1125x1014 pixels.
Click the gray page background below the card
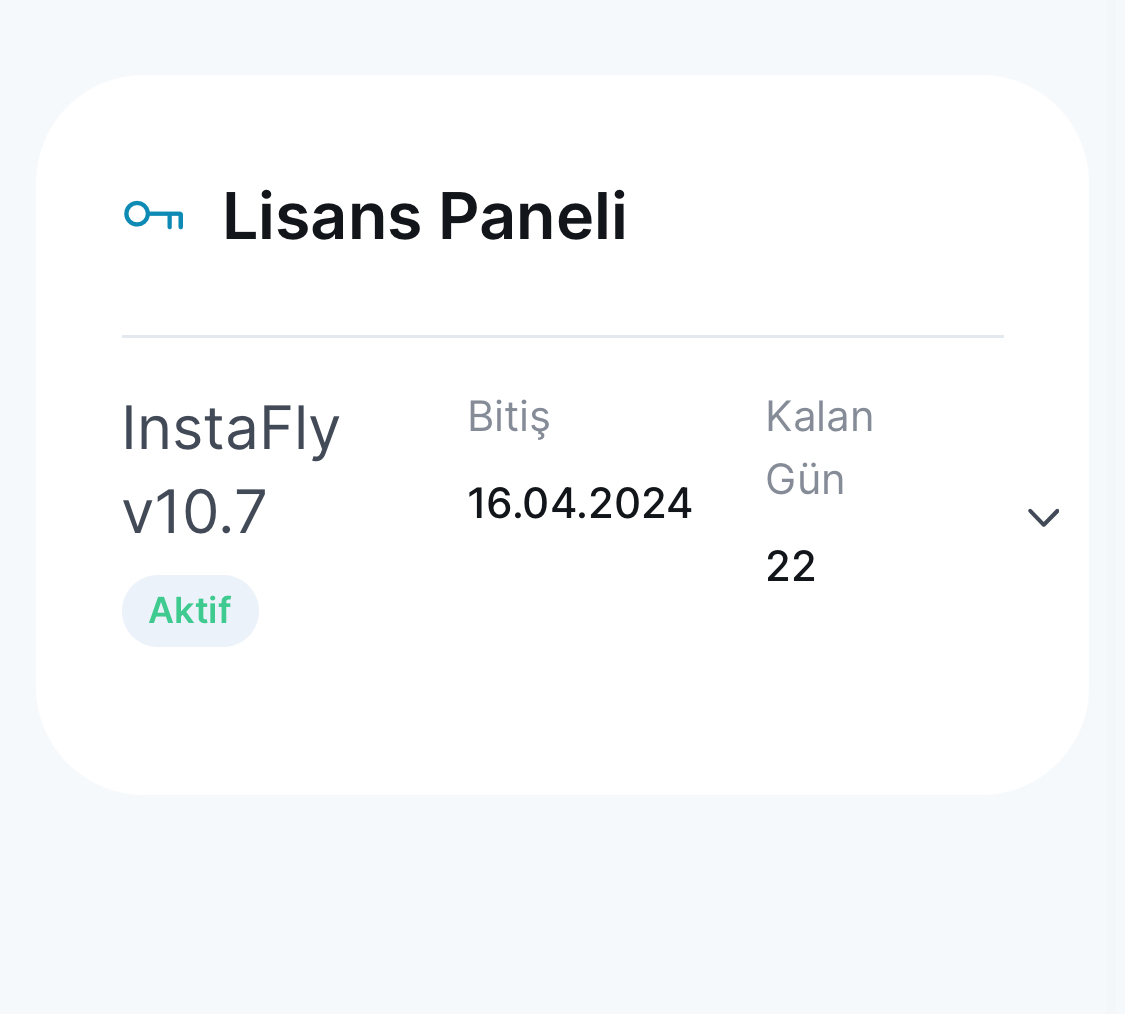(x=562, y=904)
